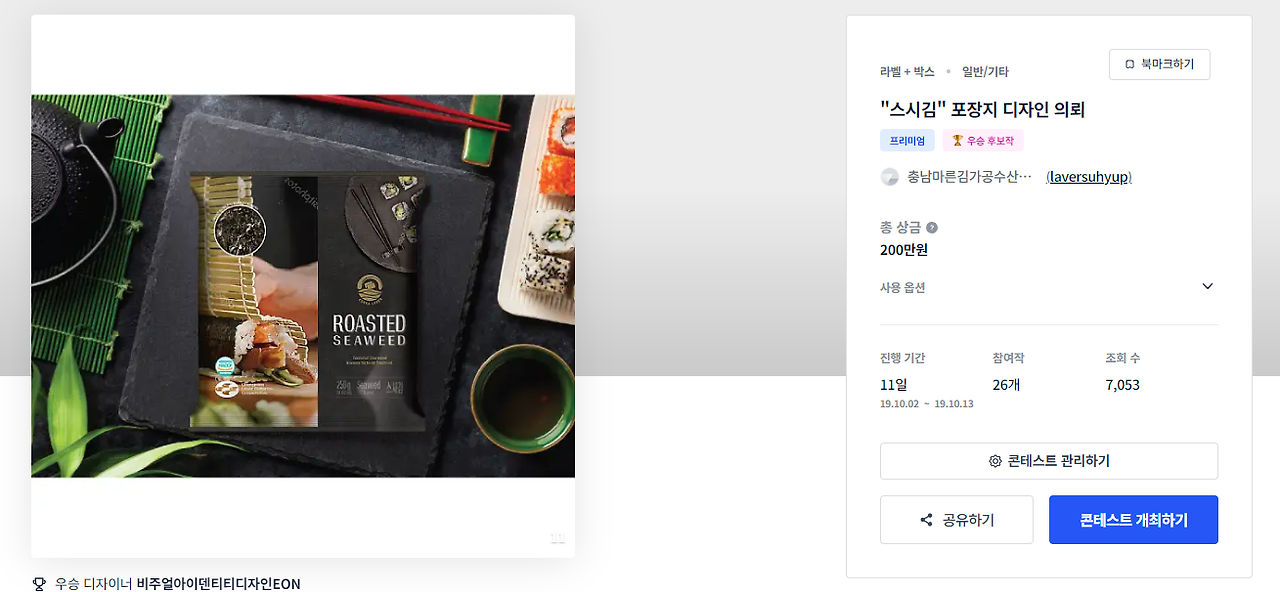This screenshot has width=1280, height=592.
Task: Open the client's round avatar icon
Action: (x=889, y=177)
